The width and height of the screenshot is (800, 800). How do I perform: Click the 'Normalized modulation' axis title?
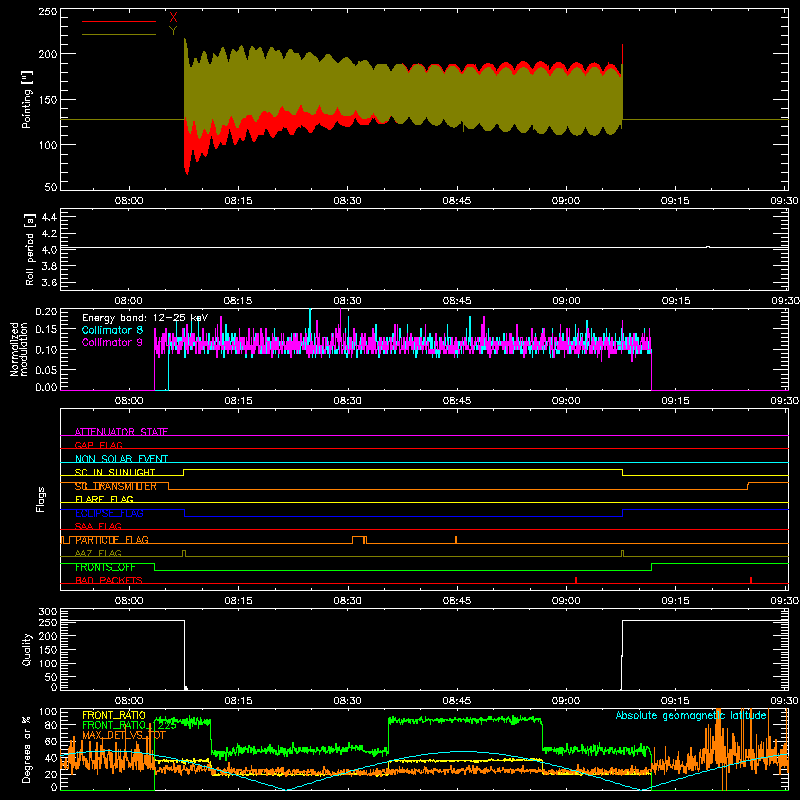tap(18, 349)
